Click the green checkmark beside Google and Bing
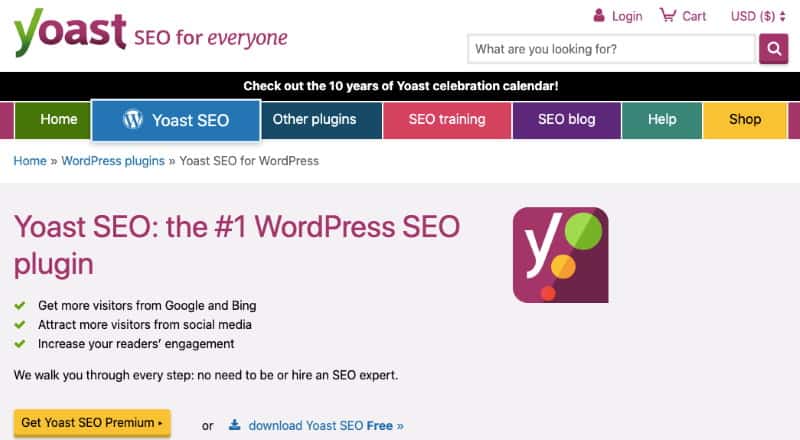Image resolution: width=800 pixels, height=440 pixels. 20,305
